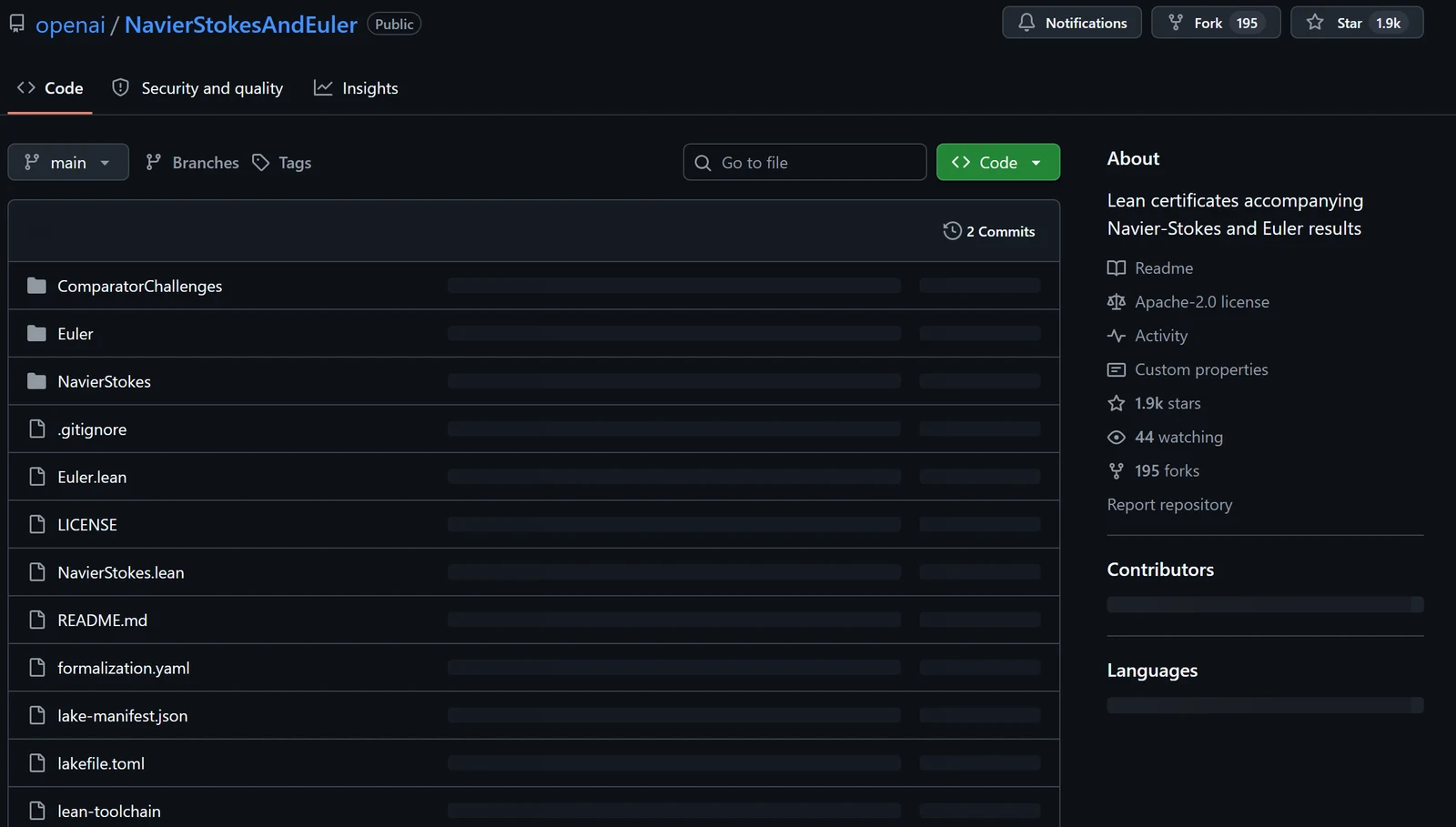The width and height of the screenshot is (1456, 827).
Task: Click the scales icon beside Apache-2.0 license
Action: coord(1117,301)
